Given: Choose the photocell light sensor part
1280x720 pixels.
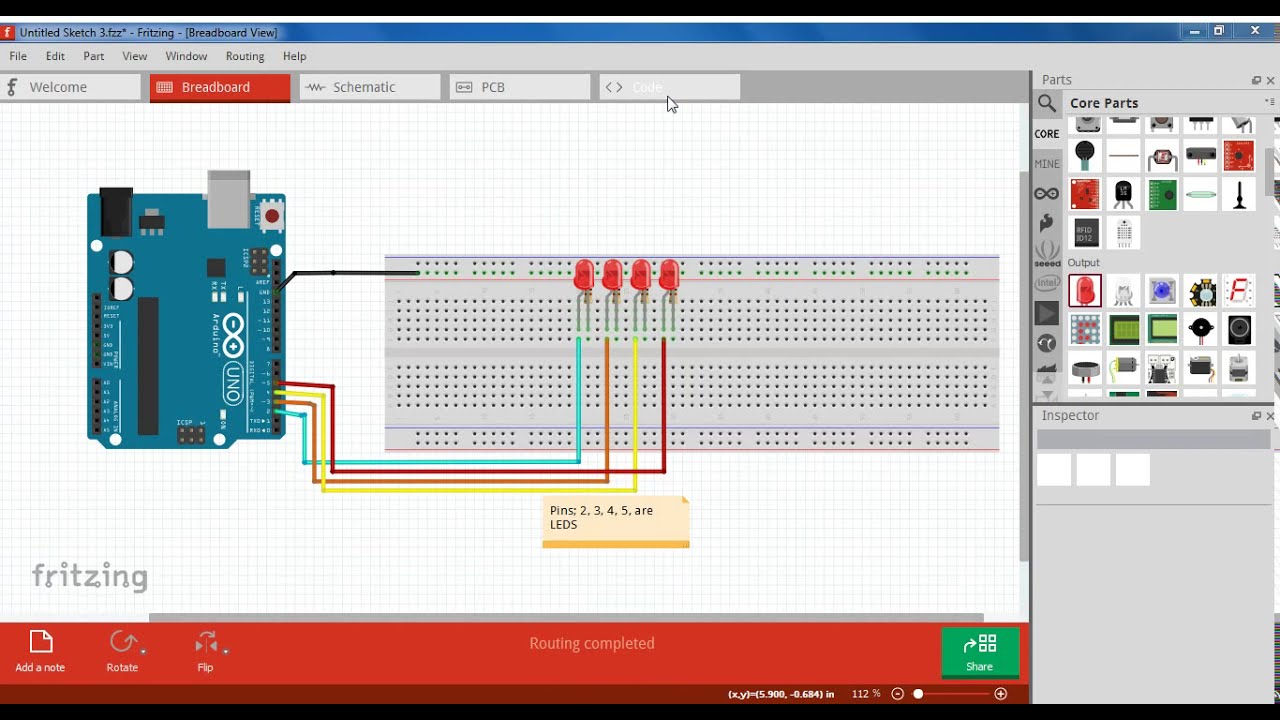Looking at the screenshot, I should pyautogui.click(x=1162, y=156).
